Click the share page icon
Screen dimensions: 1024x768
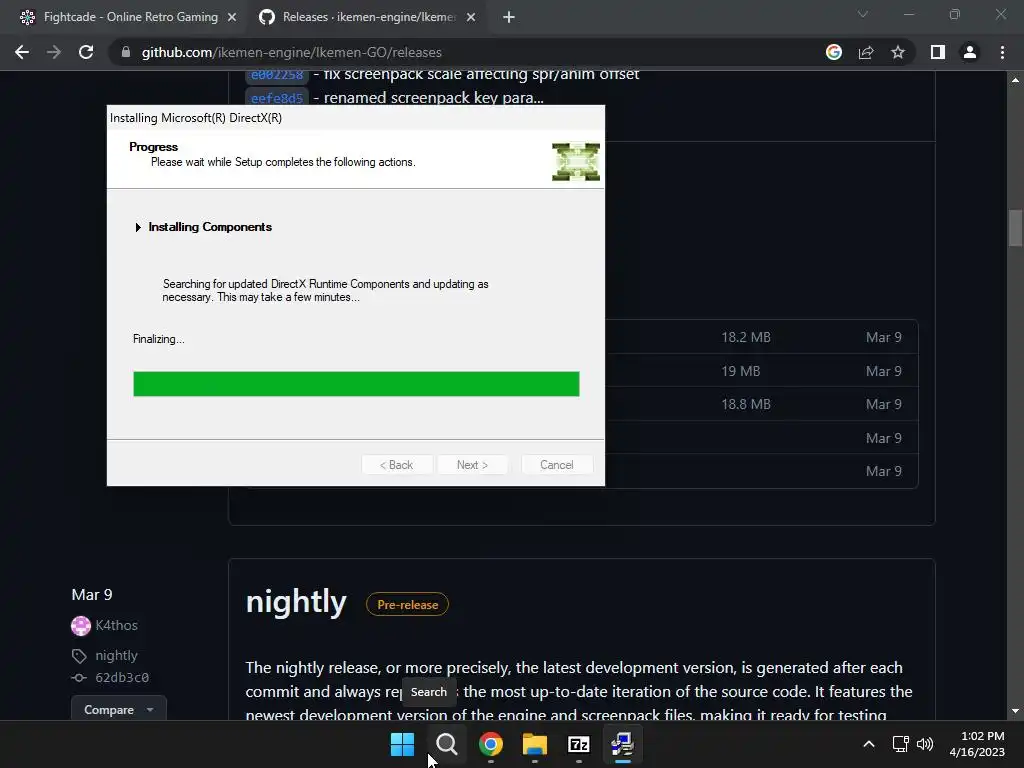(x=866, y=52)
